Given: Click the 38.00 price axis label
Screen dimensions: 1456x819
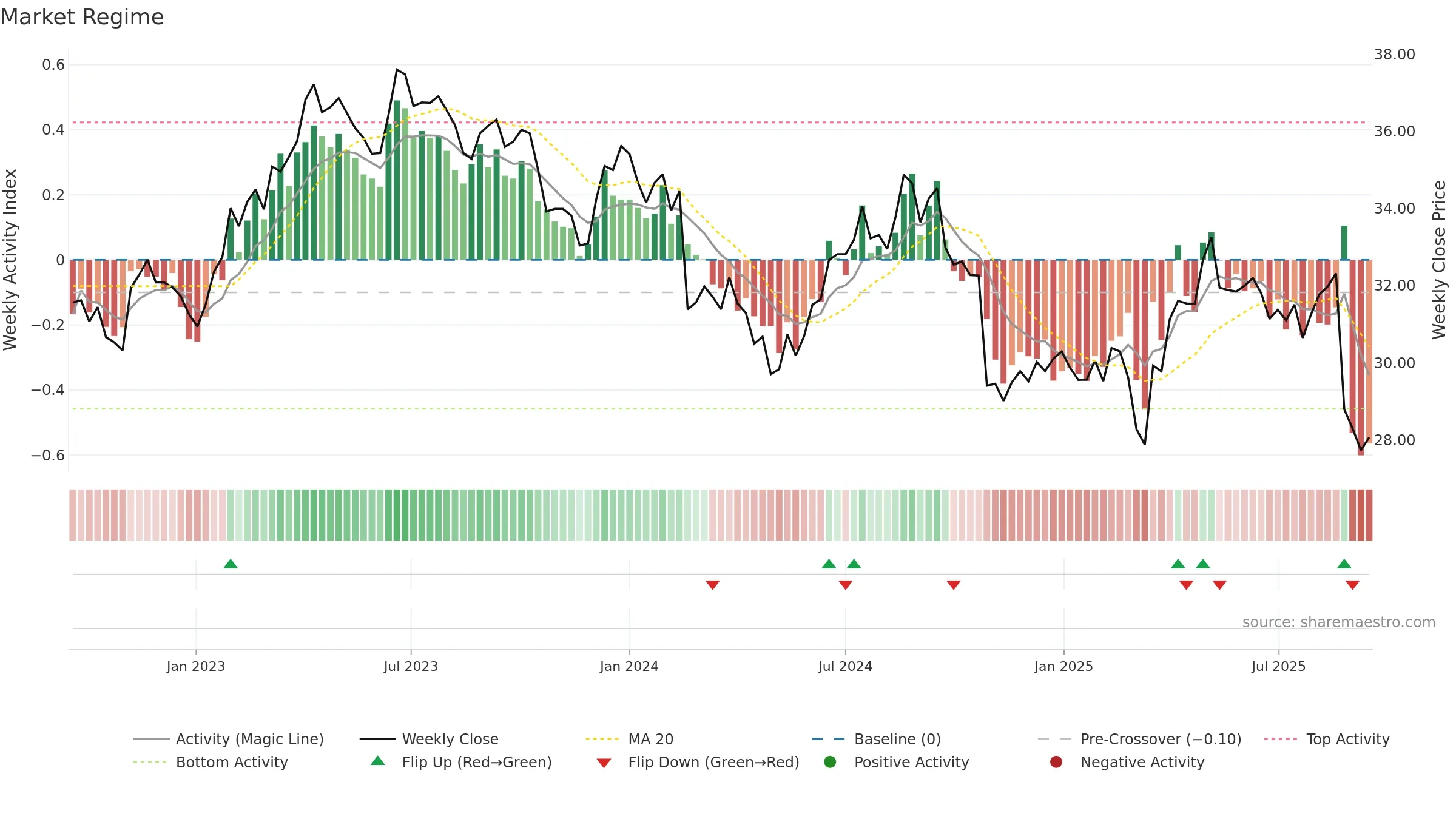Looking at the screenshot, I should [1395, 55].
